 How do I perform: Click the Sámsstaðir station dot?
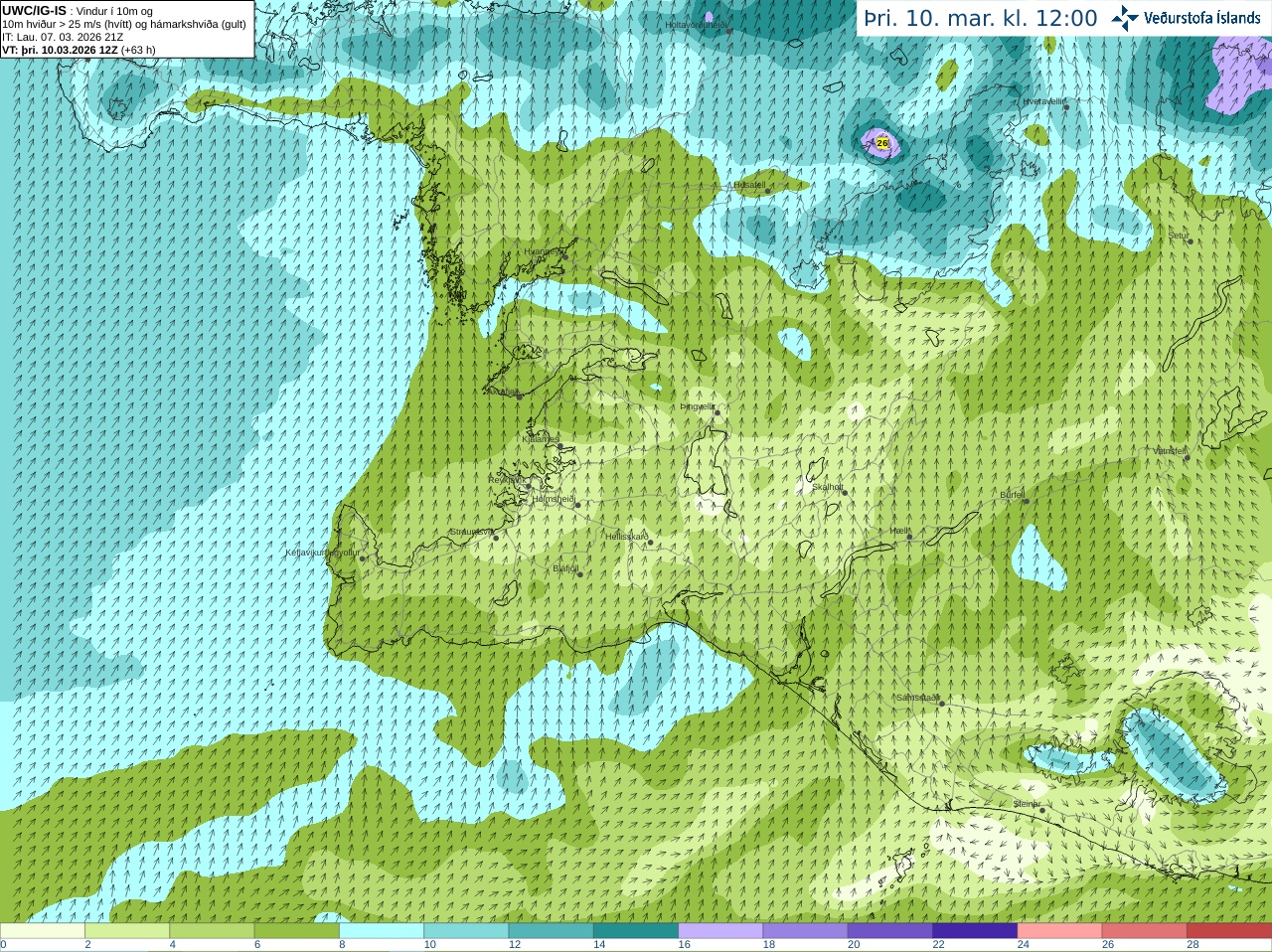pos(941,704)
